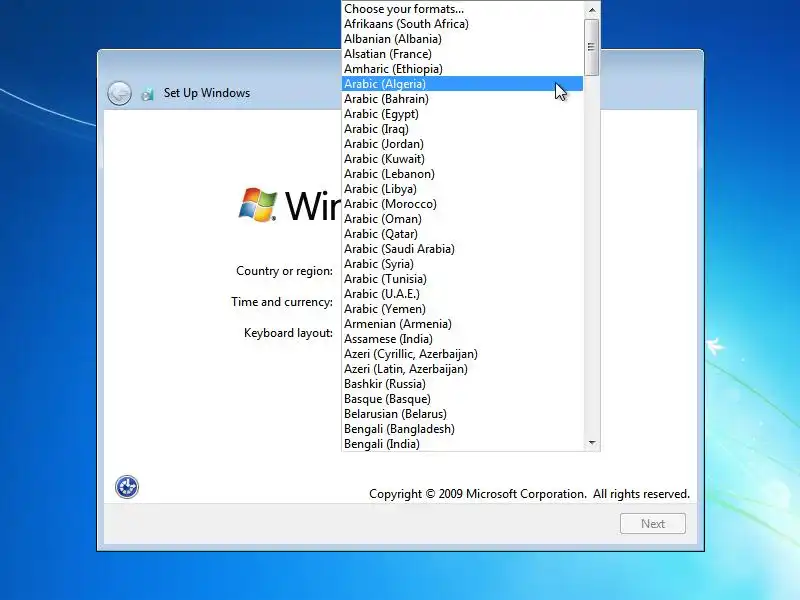Click the back arrow button in Set Up Windows
Viewport: 800px width, 600px height.
[119, 93]
